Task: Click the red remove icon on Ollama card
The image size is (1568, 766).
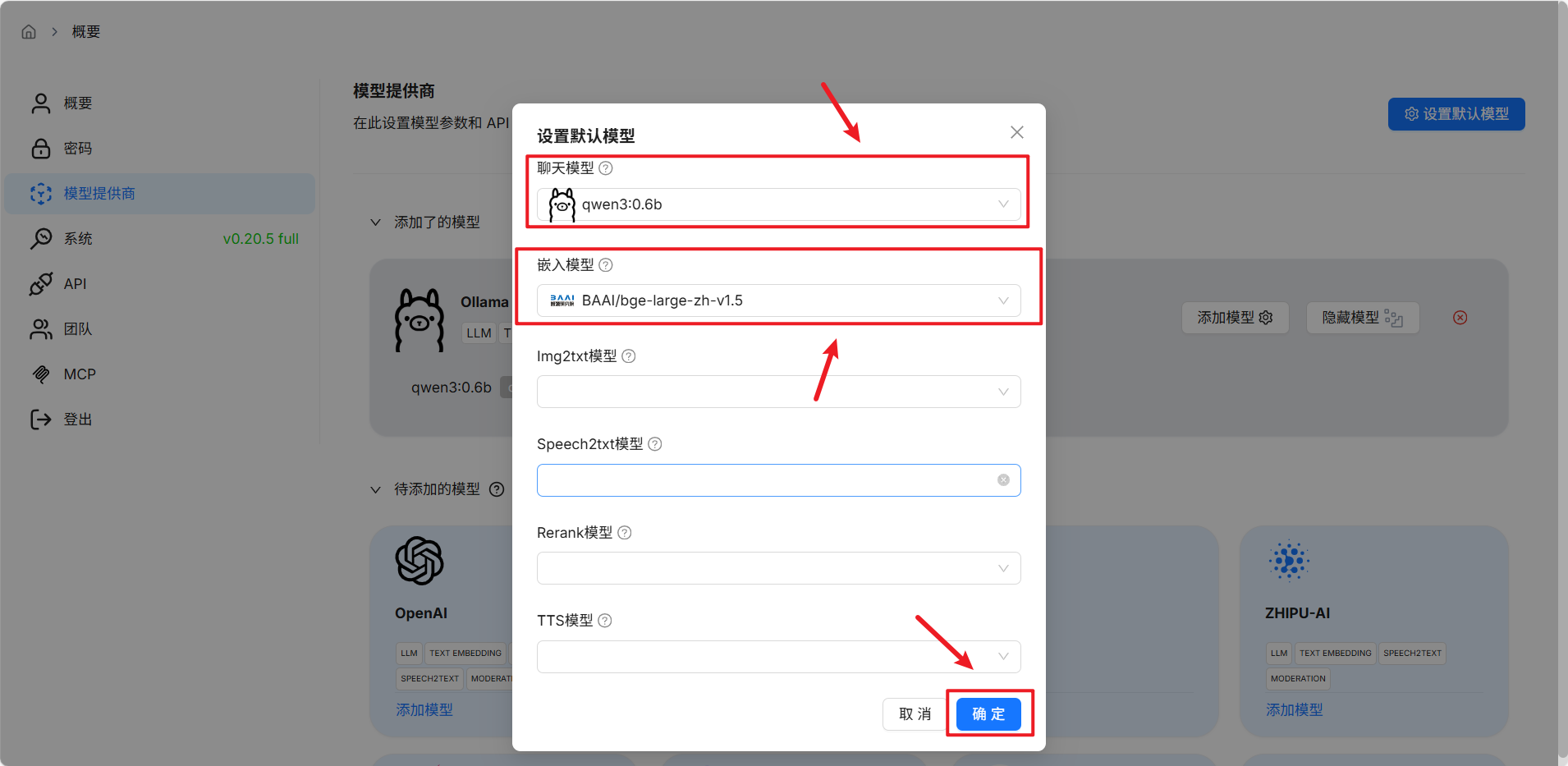Action: [x=1460, y=318]
